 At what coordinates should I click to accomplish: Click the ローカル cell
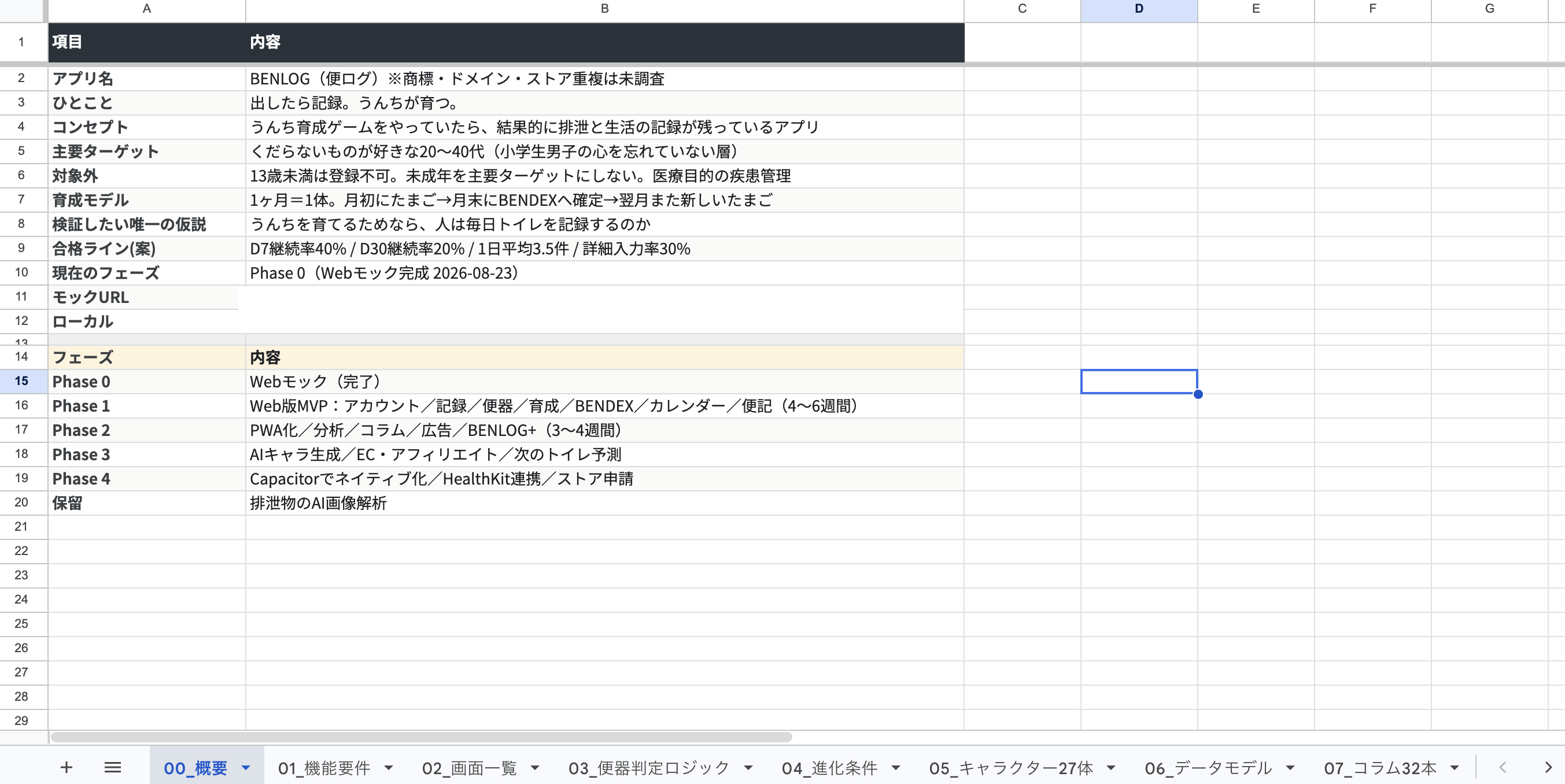point(146,322)
